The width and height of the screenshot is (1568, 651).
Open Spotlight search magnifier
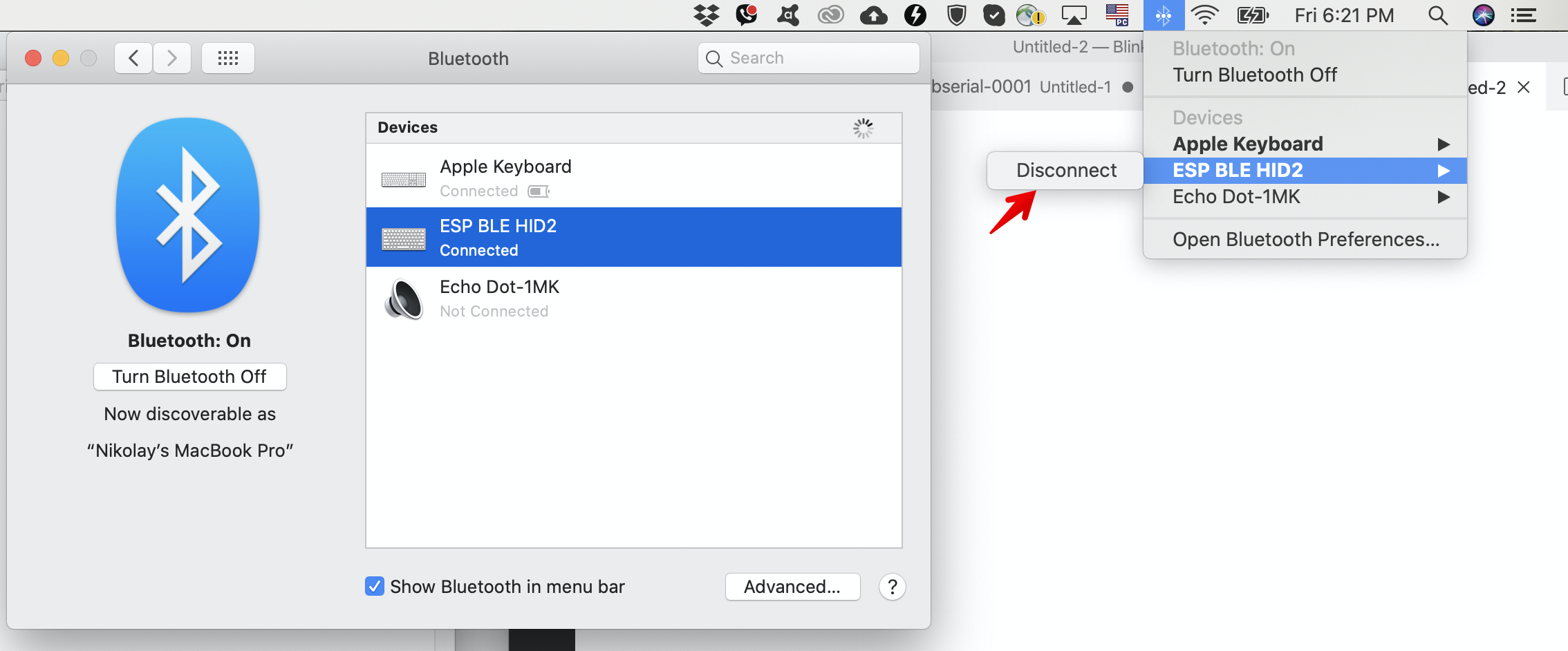point(1438,15)
